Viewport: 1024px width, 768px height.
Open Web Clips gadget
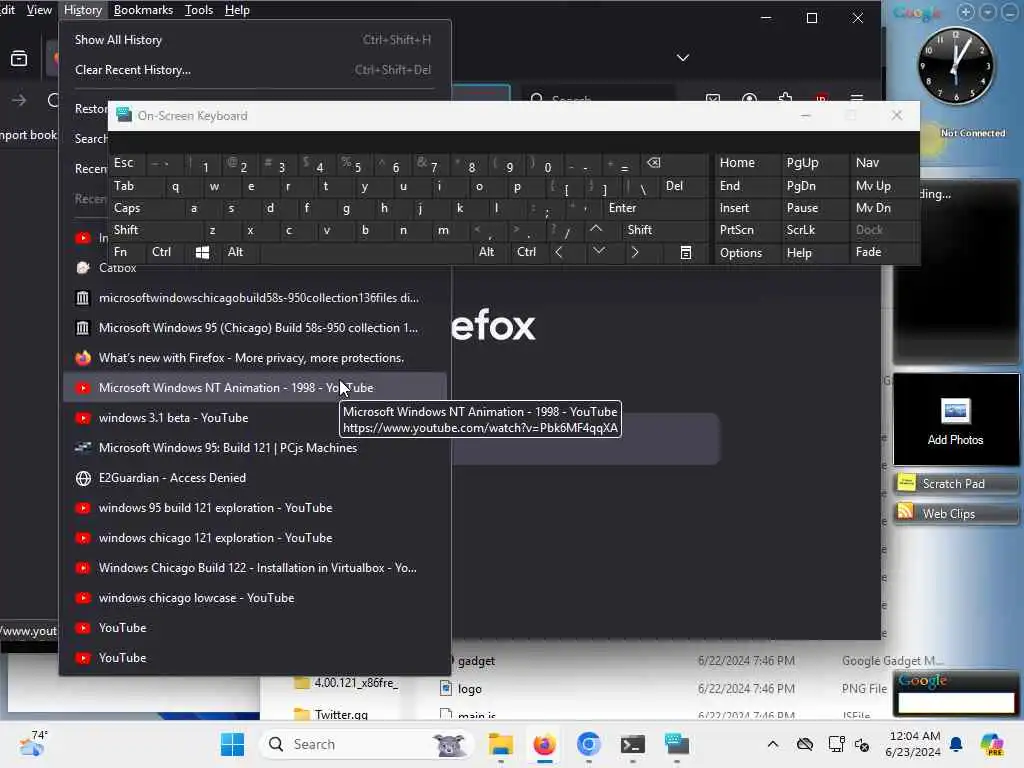click(x=955, y=513)
